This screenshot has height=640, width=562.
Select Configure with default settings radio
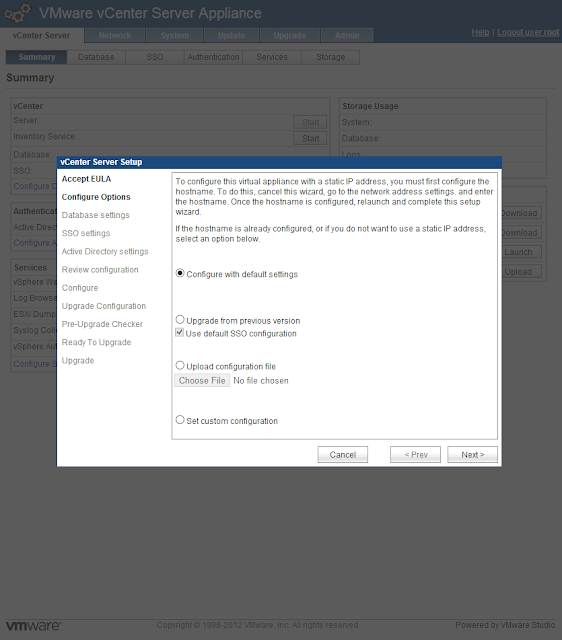(180, 273)
